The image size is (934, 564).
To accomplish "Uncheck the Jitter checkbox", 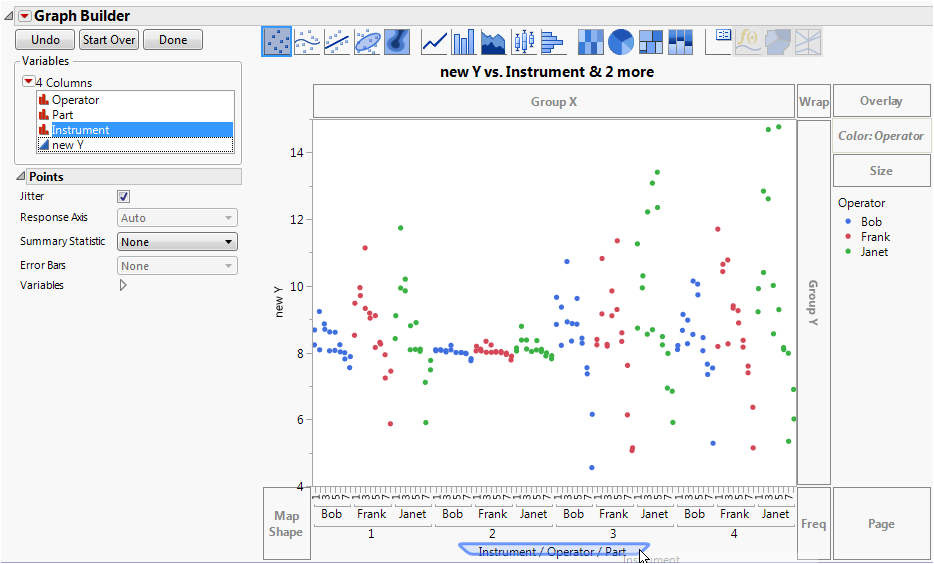I will 124,197.
